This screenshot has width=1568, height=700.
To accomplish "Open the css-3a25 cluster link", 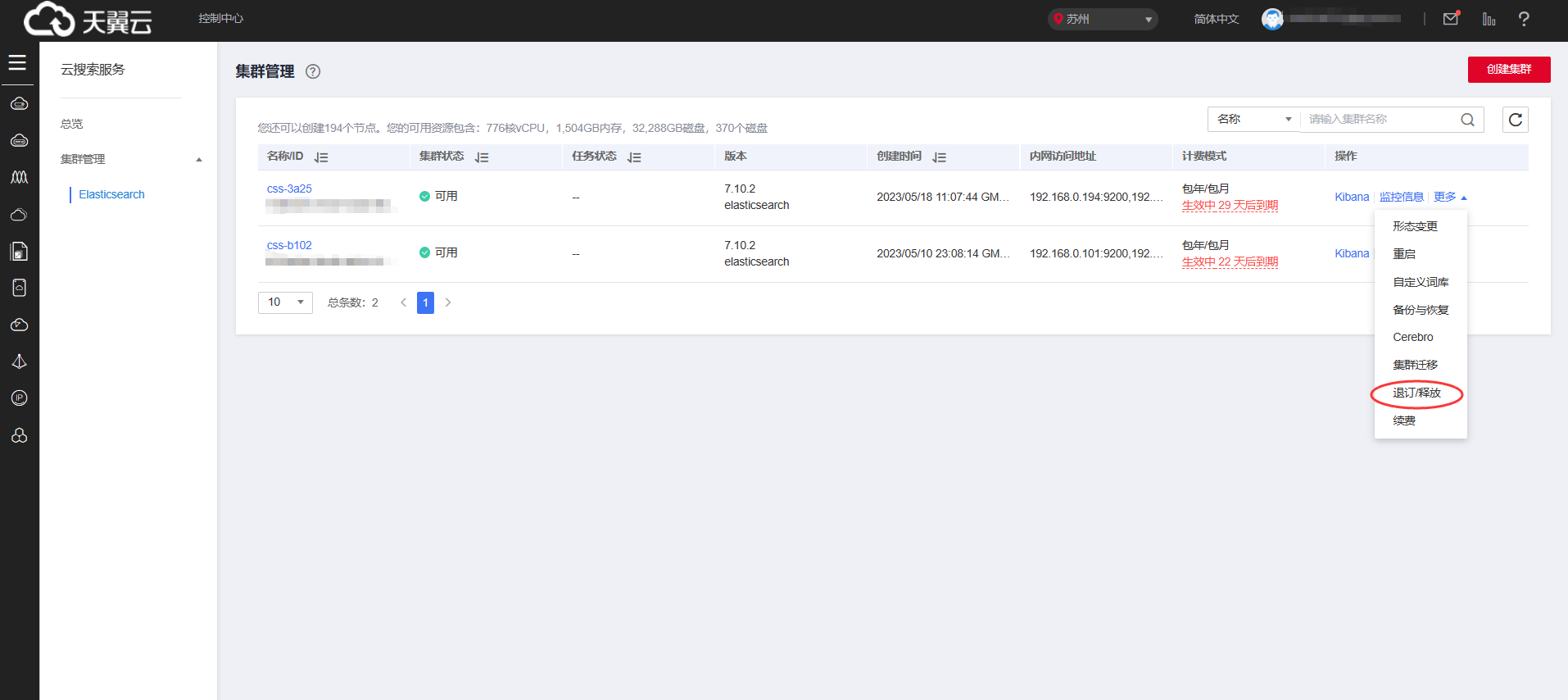I will [289, 189].
